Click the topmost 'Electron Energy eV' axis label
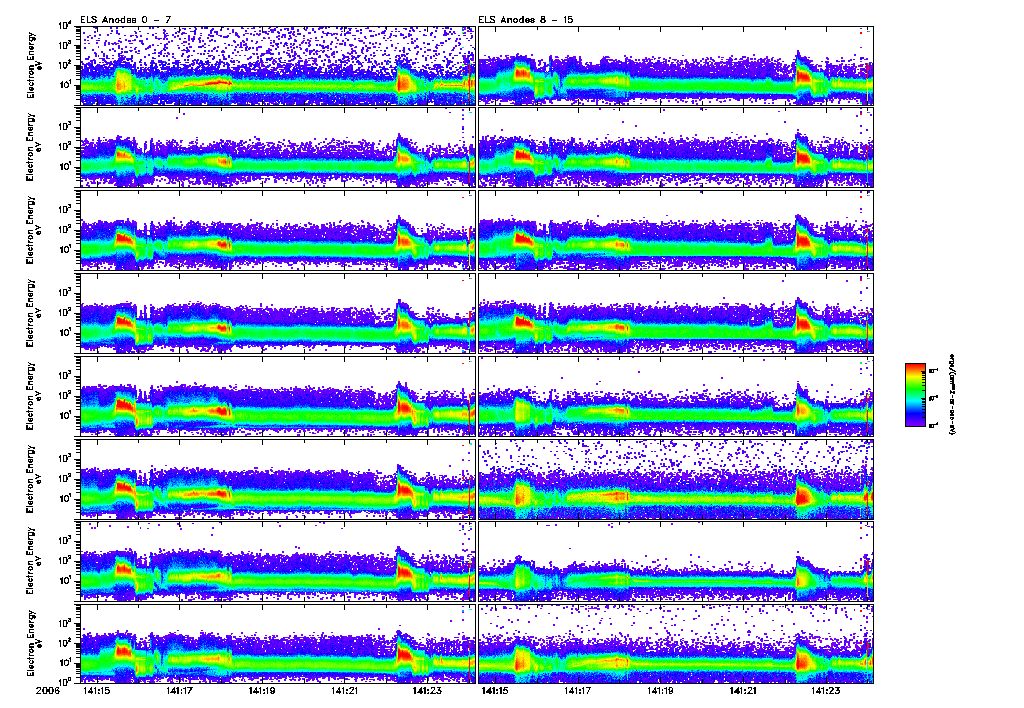Image resolution: width=1024 pixels, height=708 pixels. point(33,65)
